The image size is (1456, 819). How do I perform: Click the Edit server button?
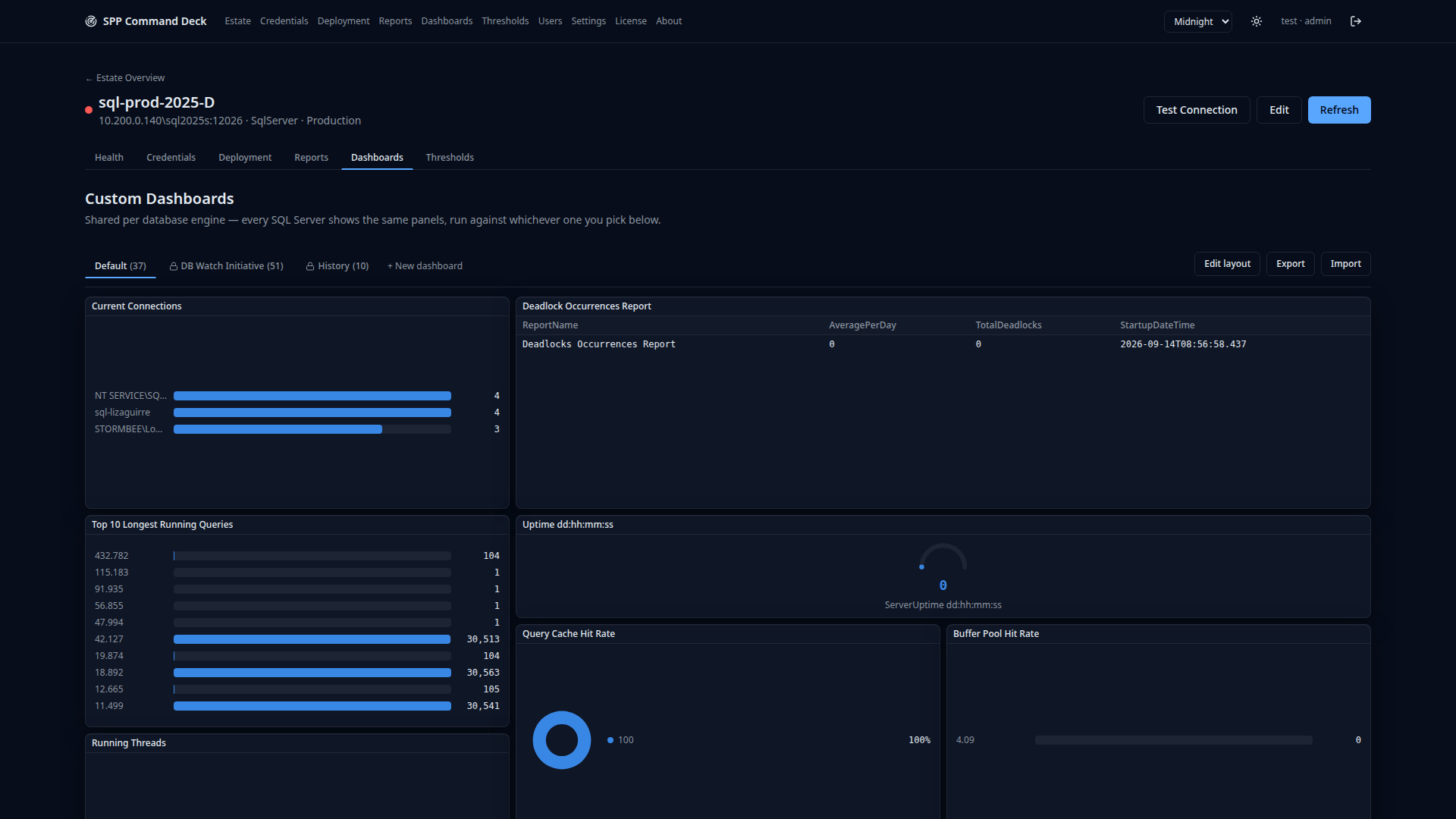1279,110
